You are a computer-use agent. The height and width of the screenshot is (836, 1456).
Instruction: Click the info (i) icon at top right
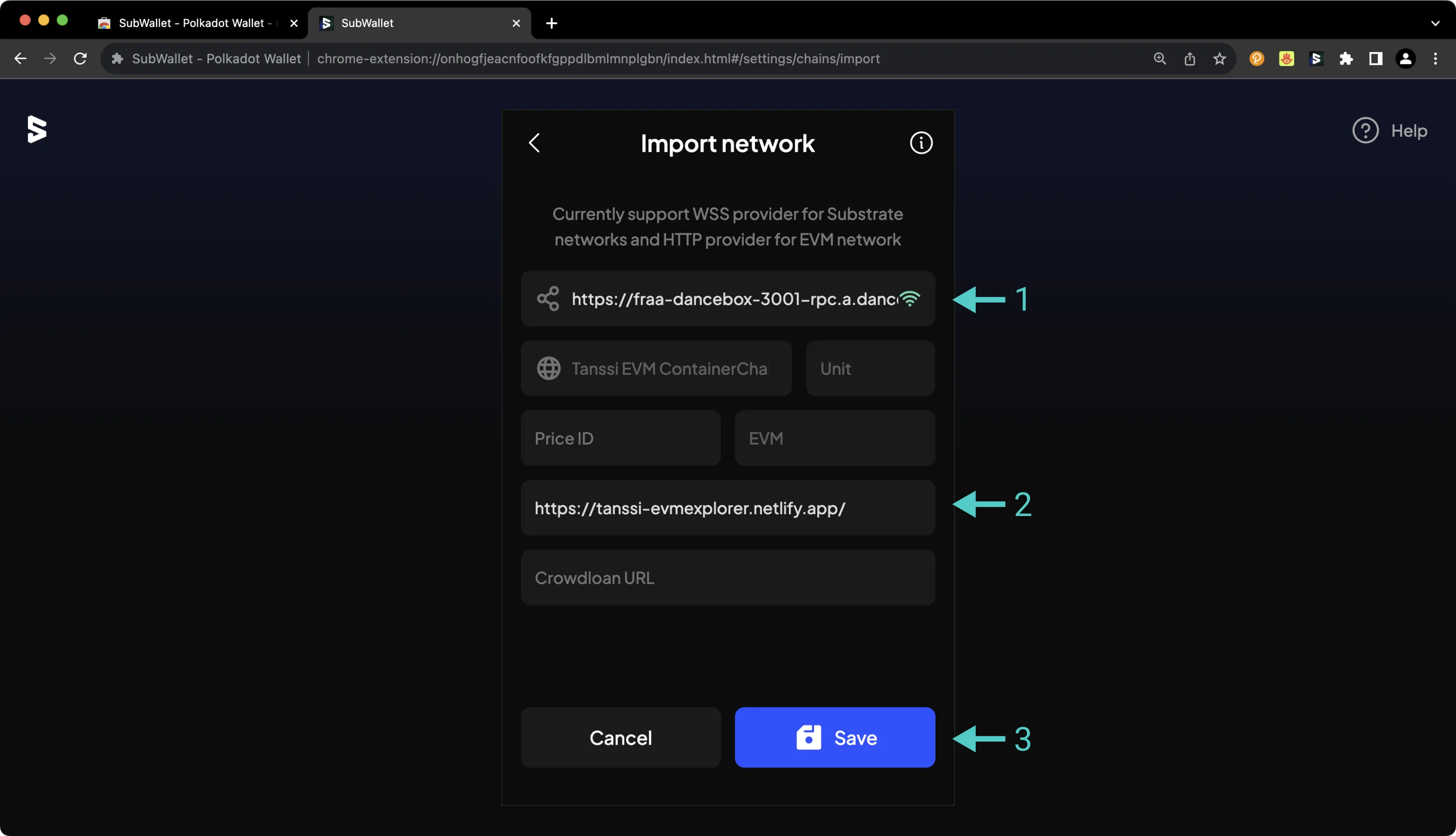(920, 143)
